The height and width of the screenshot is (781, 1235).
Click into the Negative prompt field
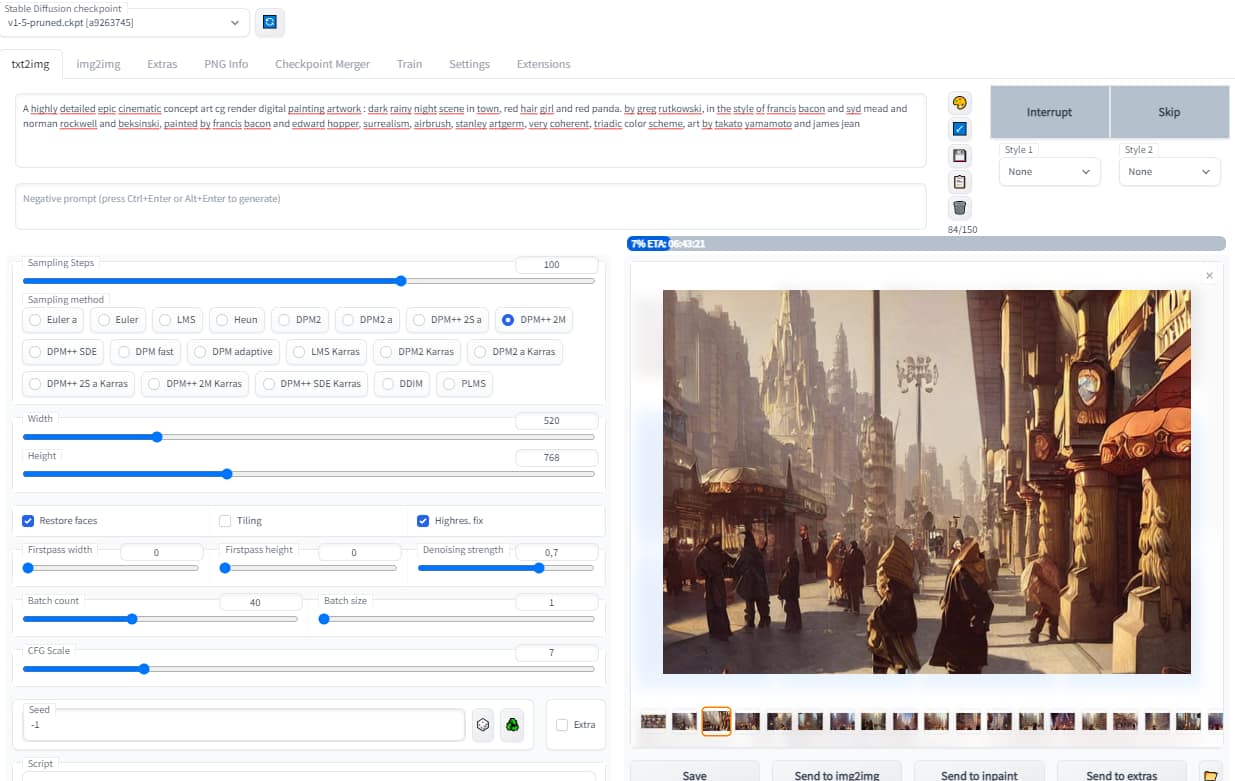tap(470, 206)
